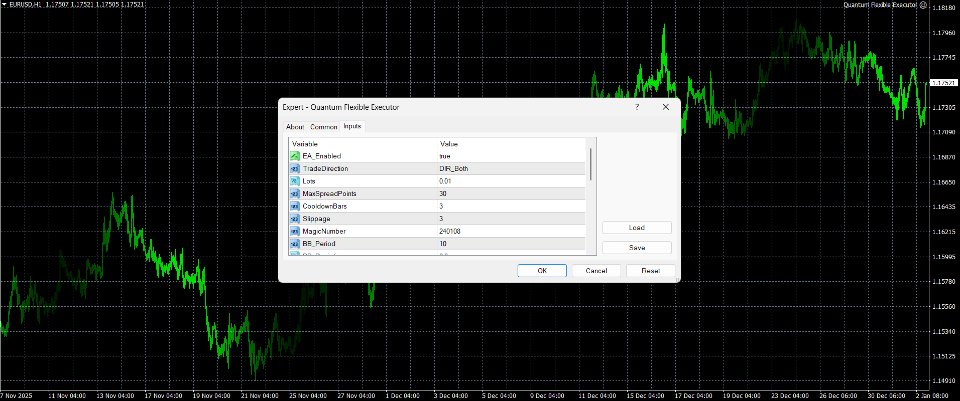Screen dimensions: 960x401
Task: Select the Inputs tab
Action: (352, 126)
